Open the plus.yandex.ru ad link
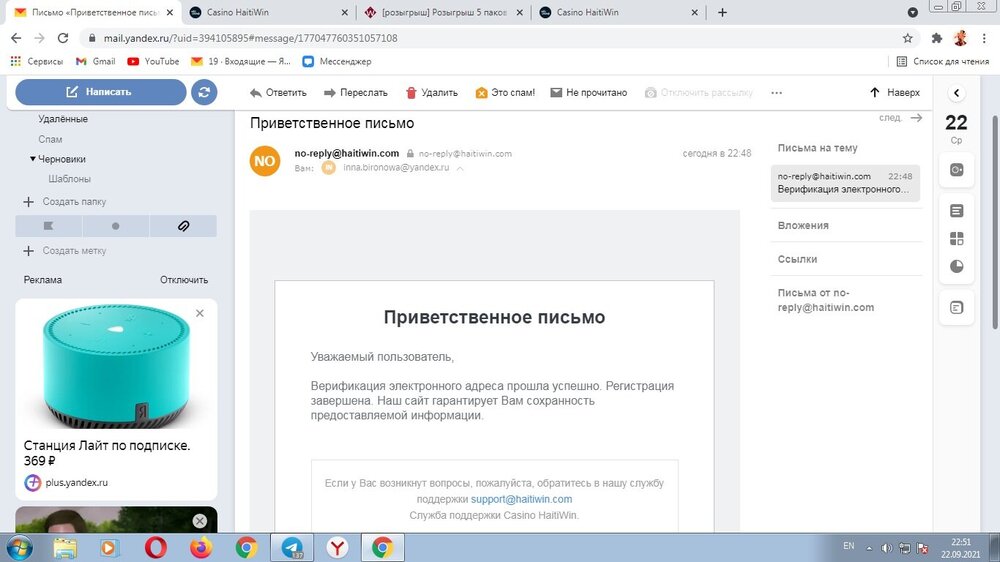Screen dimensions: 1000x562 pos(76,482)
